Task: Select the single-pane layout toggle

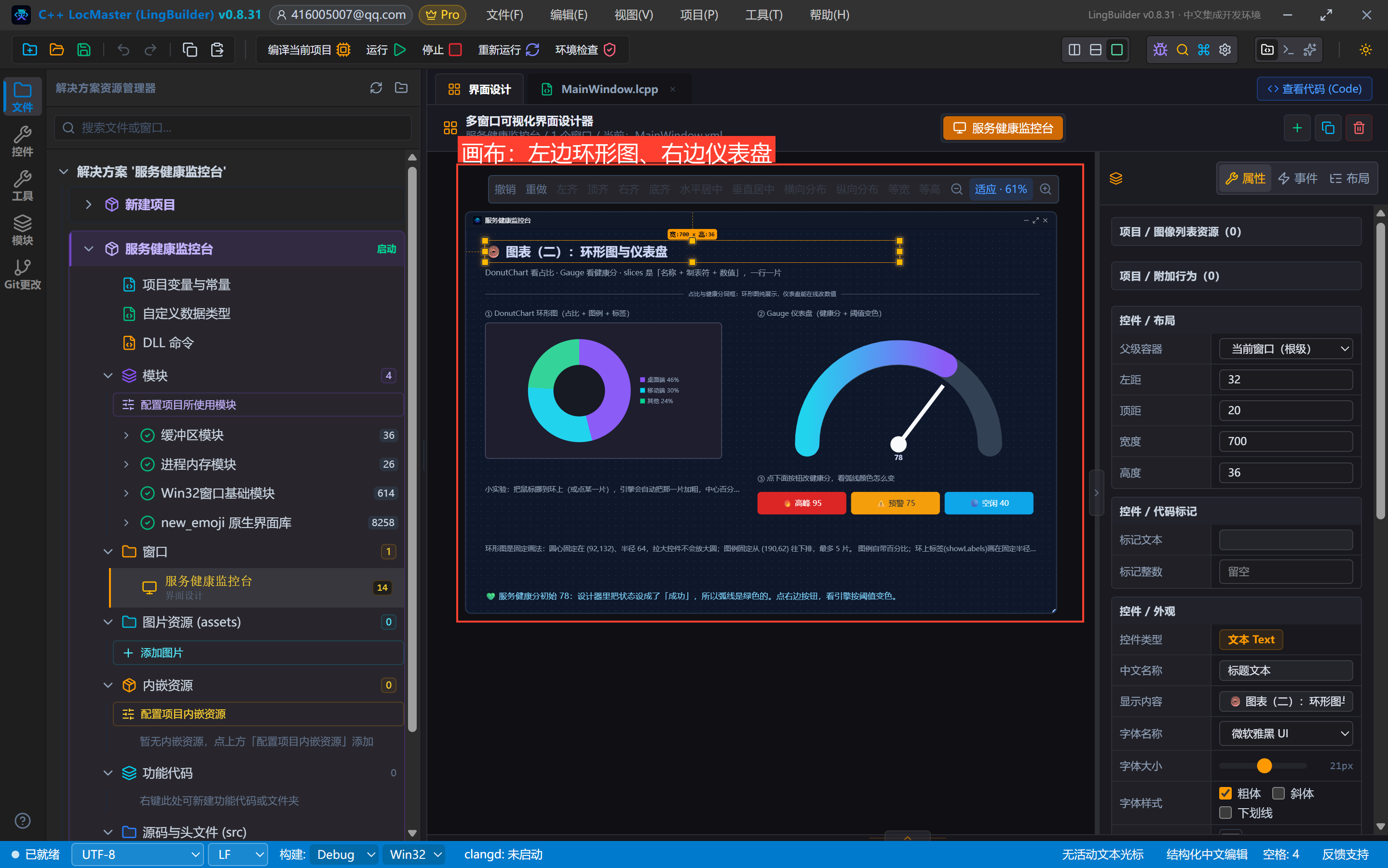Action: pyautogui.click(x=1116, y=50)
